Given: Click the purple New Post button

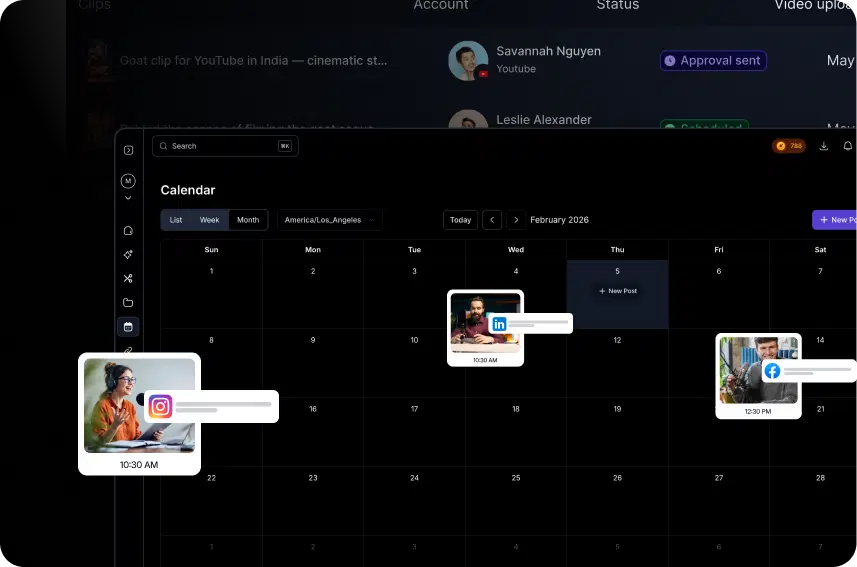Looking at the screenshot, I should click(x=836, y=220).
